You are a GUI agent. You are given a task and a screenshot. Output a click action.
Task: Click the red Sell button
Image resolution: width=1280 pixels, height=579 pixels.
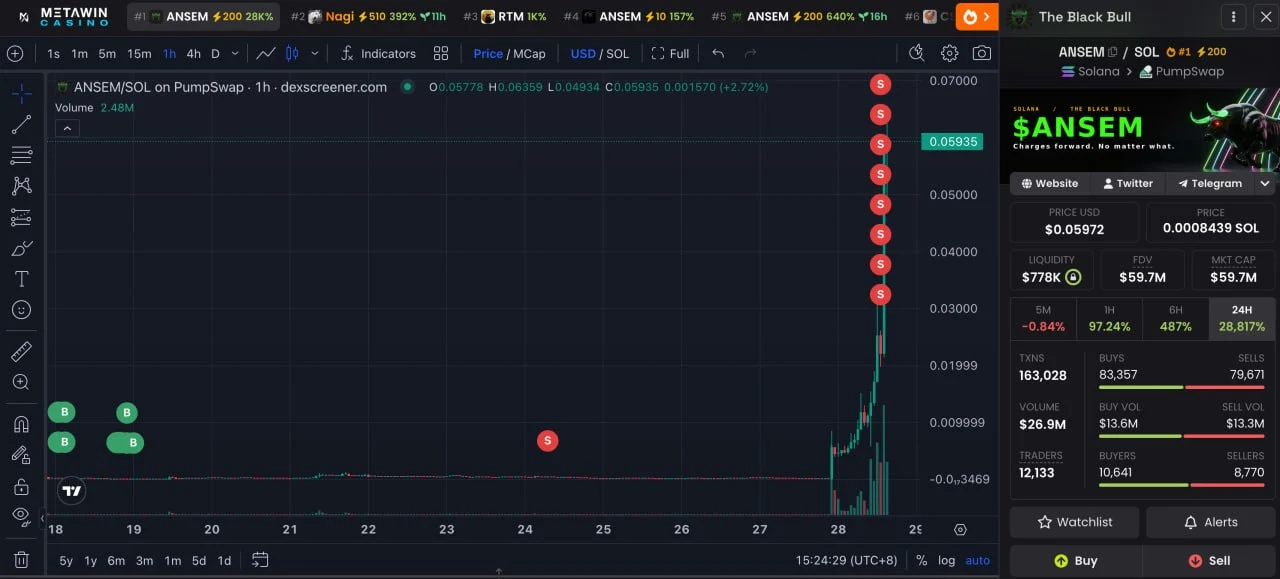click(x=1209, y=561)
